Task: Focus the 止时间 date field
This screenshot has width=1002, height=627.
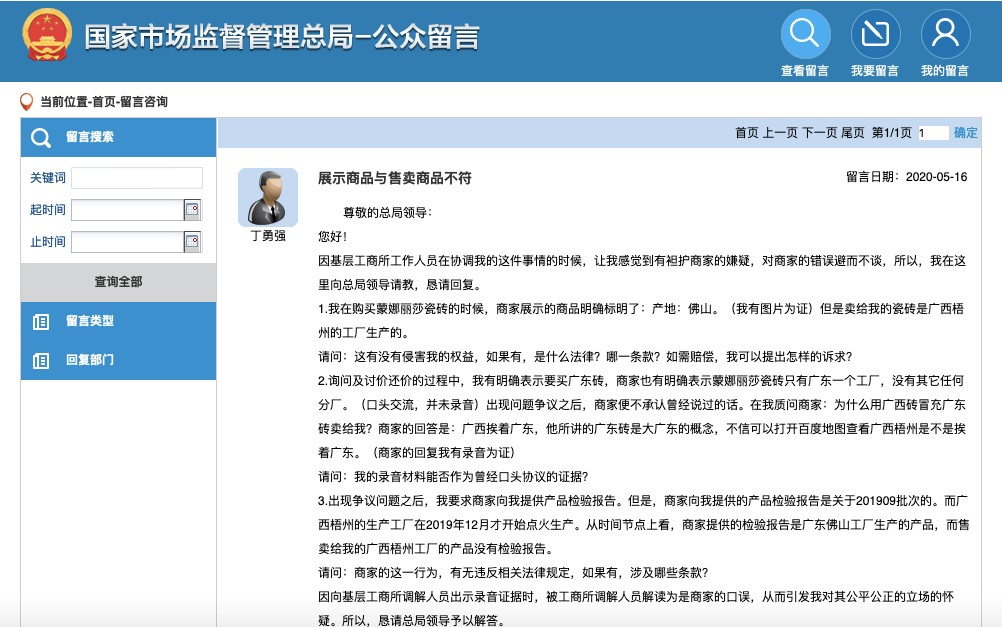Action: point(128,242)
